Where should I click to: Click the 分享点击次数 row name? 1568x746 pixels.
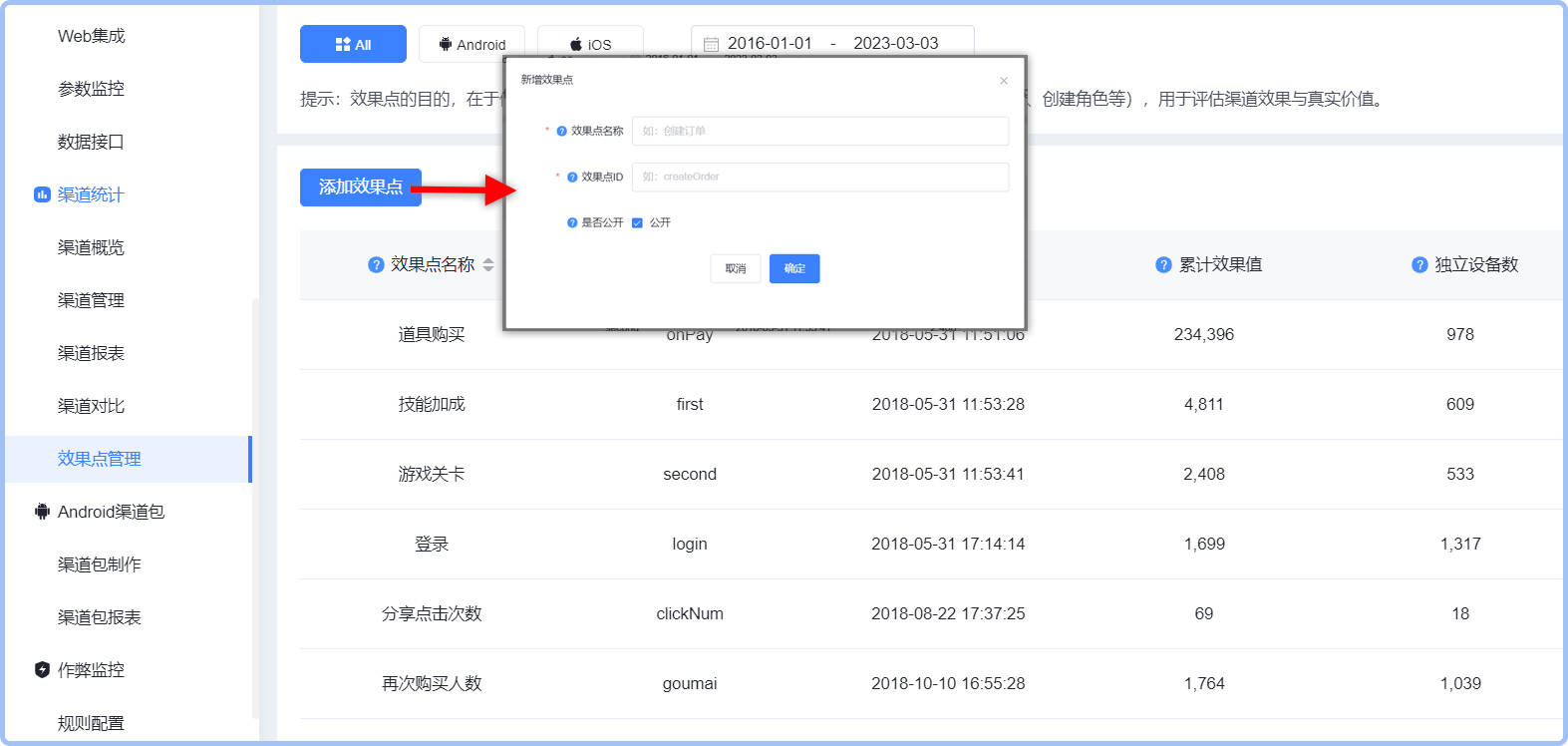432,613
